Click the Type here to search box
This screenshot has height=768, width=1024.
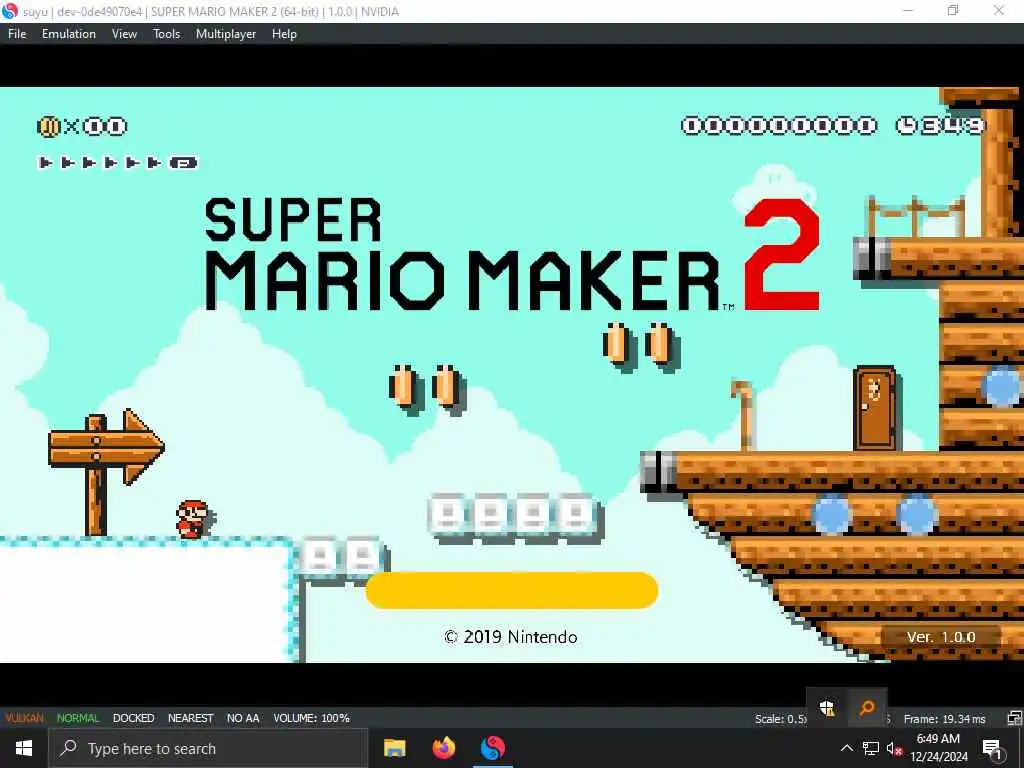click(x=208, y=748)
